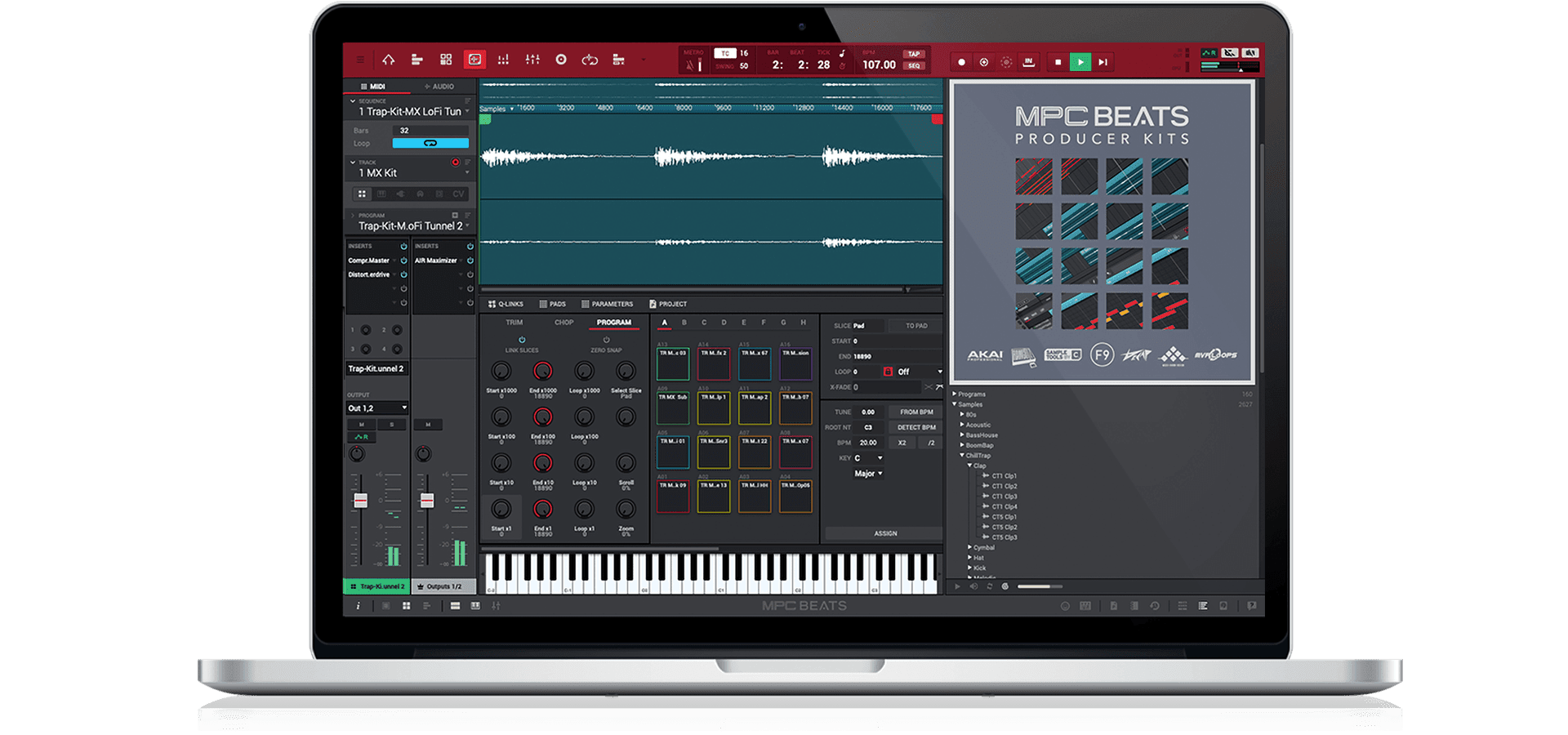This screenshot has height=735, width=1568.
Task: Open the Out 1,2 output dropdown
Action: click(376, 408)
